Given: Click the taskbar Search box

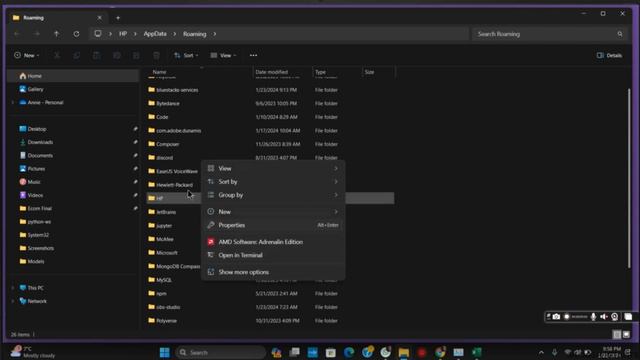Looking at the screenshot, I should 221,352.
